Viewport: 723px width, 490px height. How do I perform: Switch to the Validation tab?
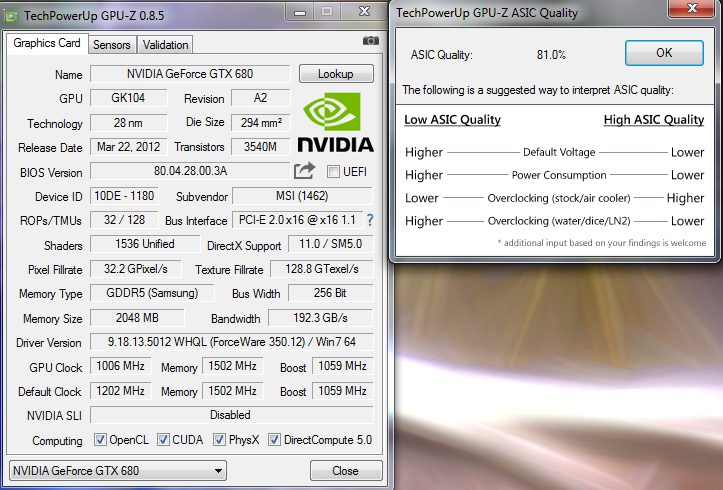tap(166, 45)
